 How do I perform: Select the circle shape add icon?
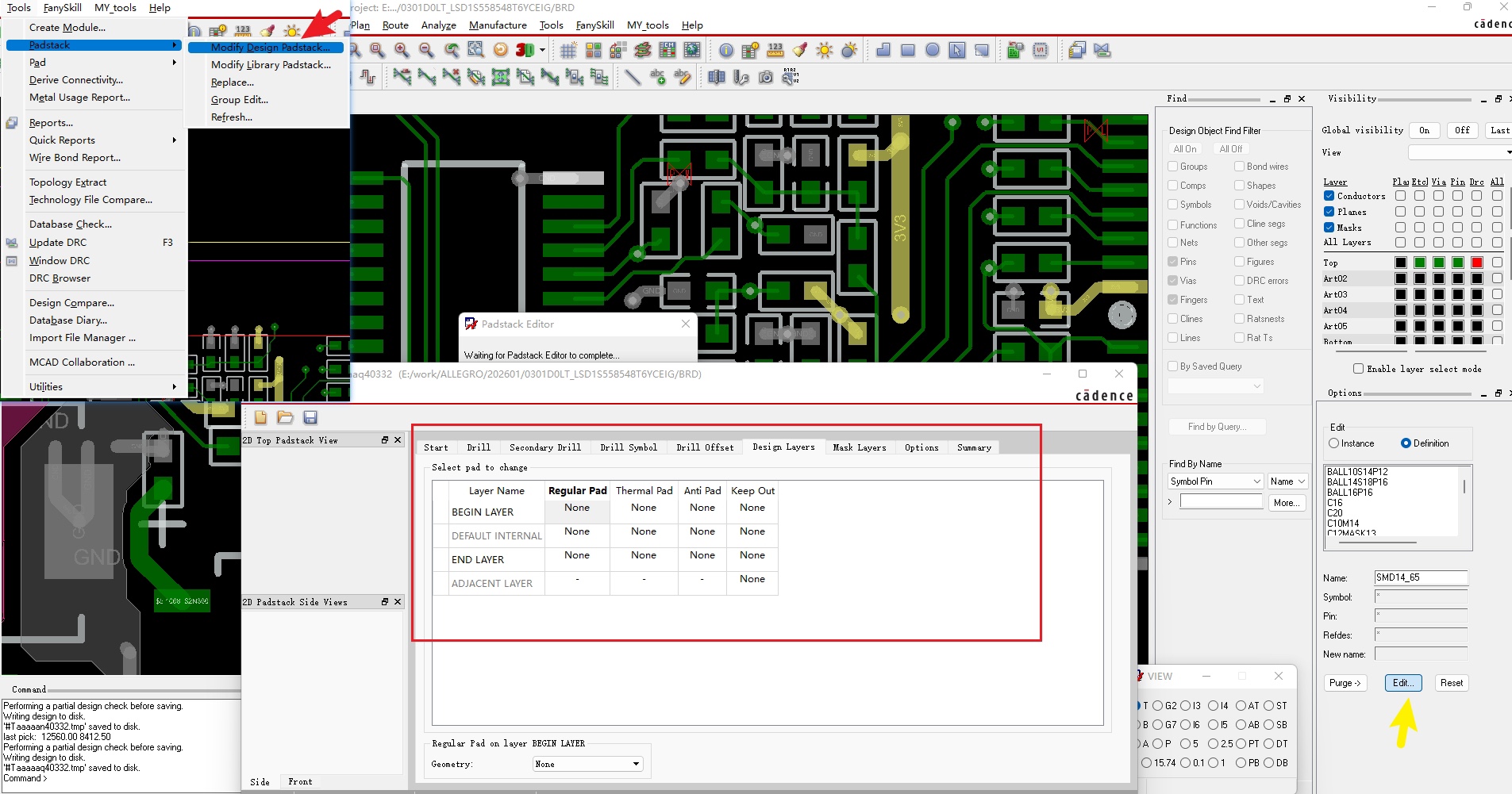click(x=933, y=51)
